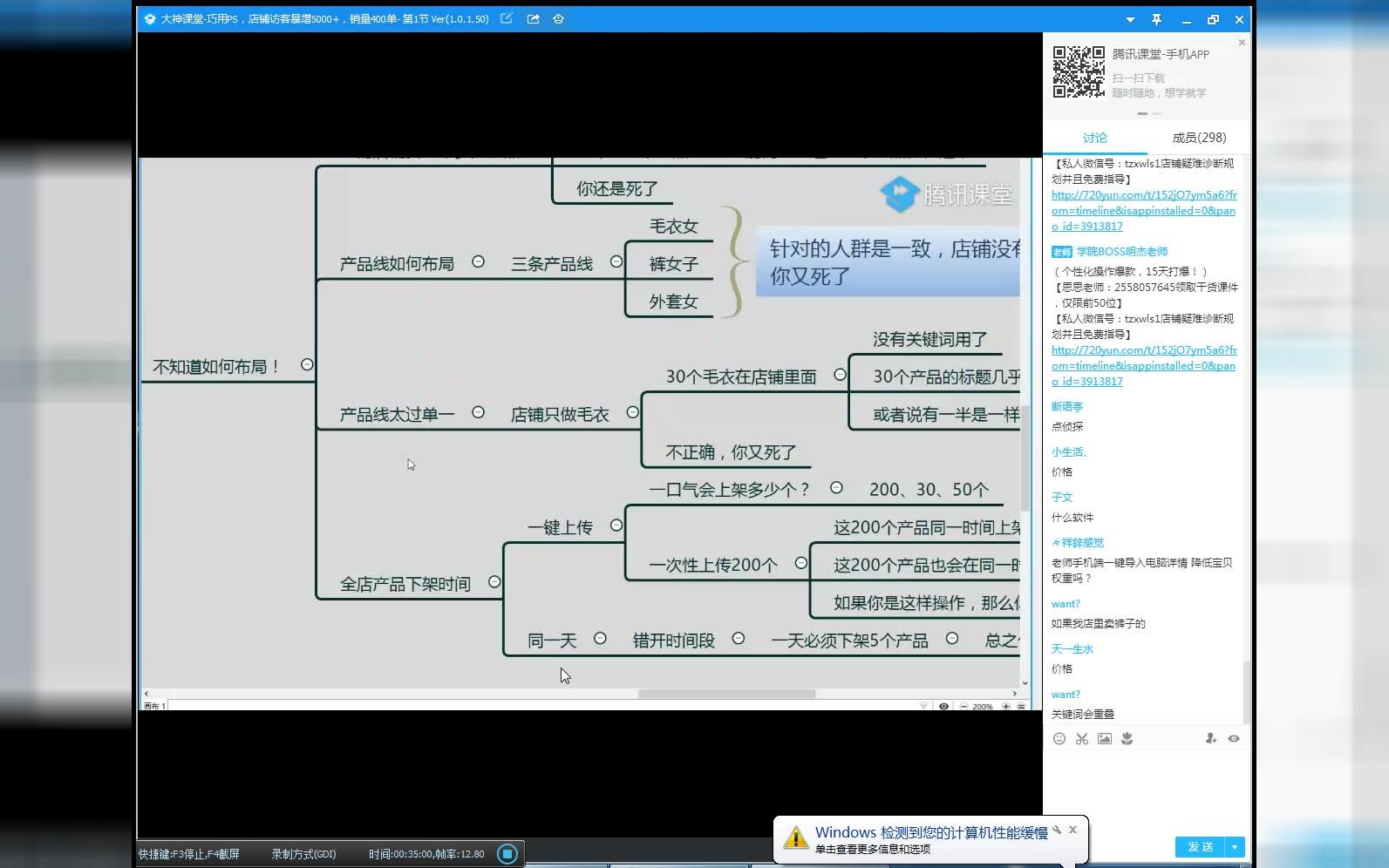Click the 画布 1 sheet tab

[154, 706]
